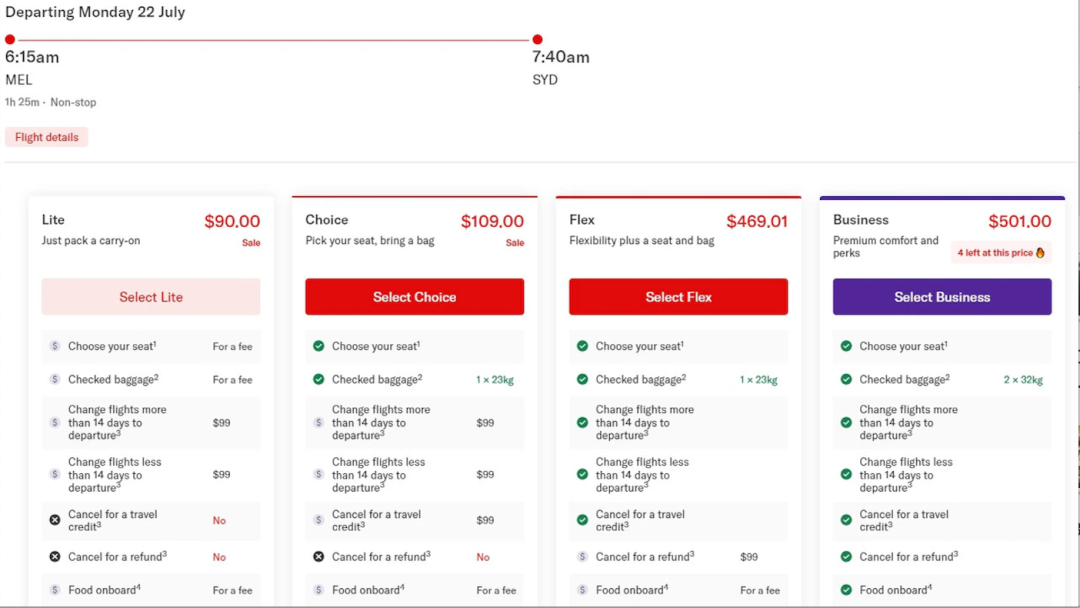Click black X icon for Lite Cancel for a refund
1080x608 pixels.
[x=55, y=556]
